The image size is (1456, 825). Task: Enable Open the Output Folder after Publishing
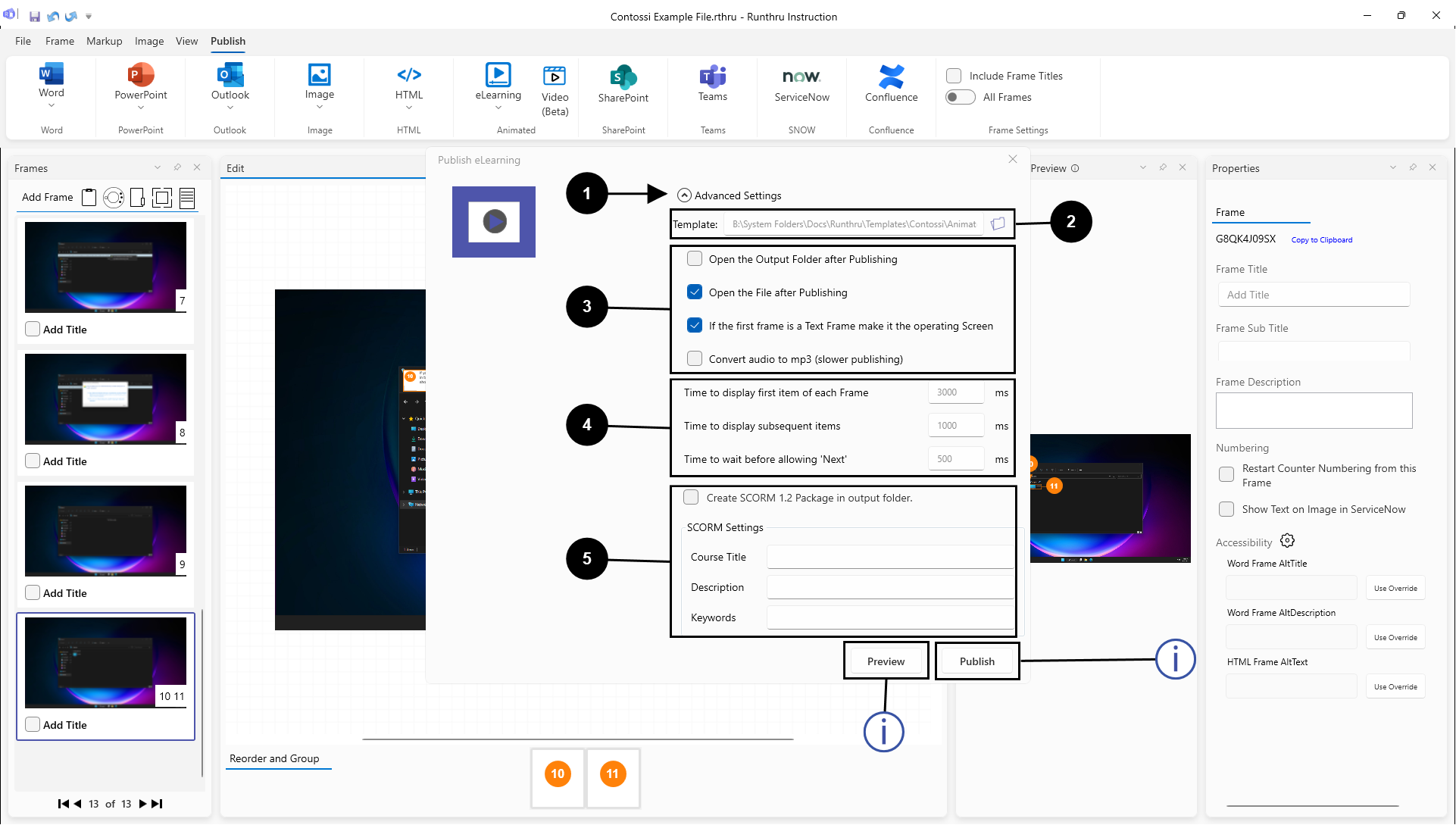point(695,259)
